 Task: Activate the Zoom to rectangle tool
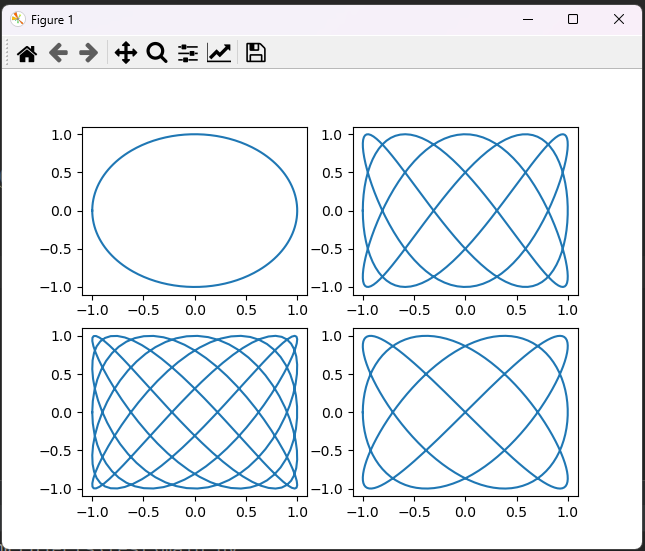pyautogui.click(x=157, y=53)
